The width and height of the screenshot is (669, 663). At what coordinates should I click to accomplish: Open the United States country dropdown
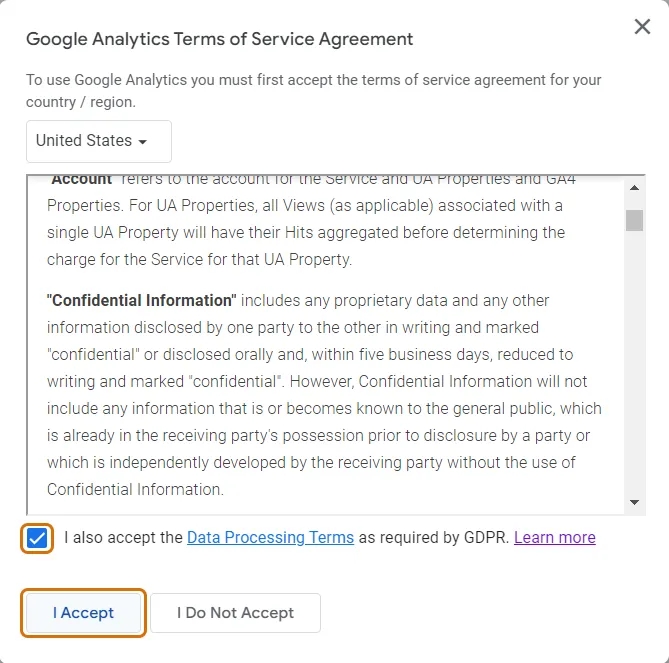point(99,141)
